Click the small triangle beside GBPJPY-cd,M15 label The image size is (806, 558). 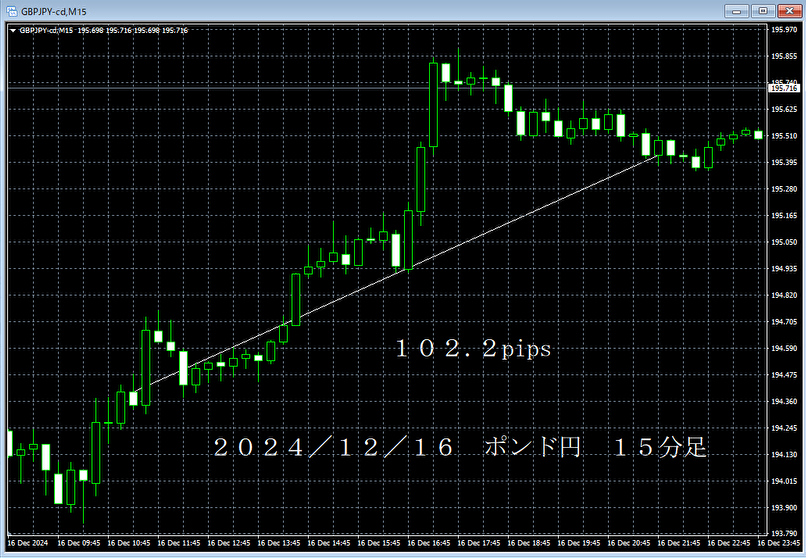click(12, 30)
